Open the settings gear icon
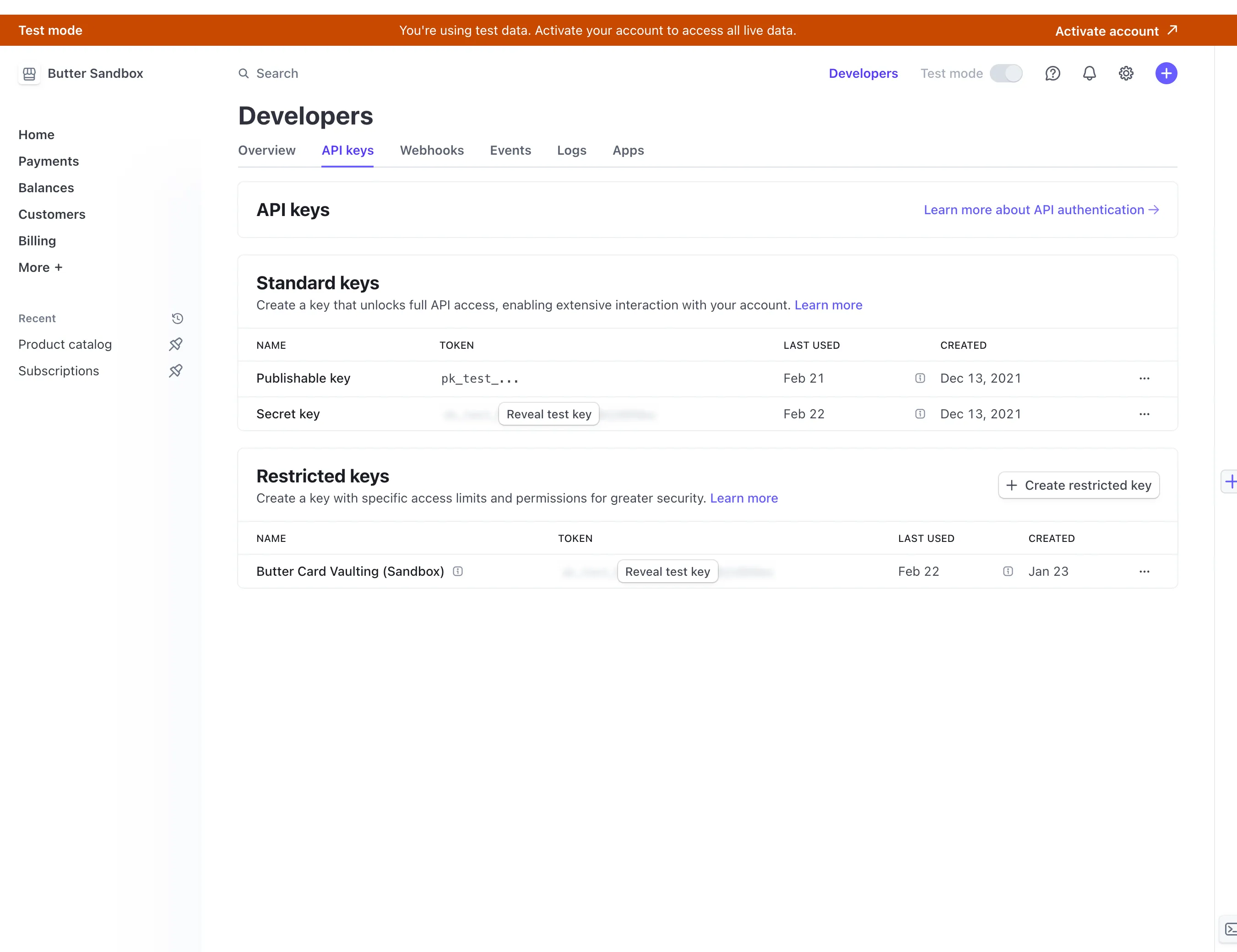Screen dimensions: 1237x952 point(1126,74)
